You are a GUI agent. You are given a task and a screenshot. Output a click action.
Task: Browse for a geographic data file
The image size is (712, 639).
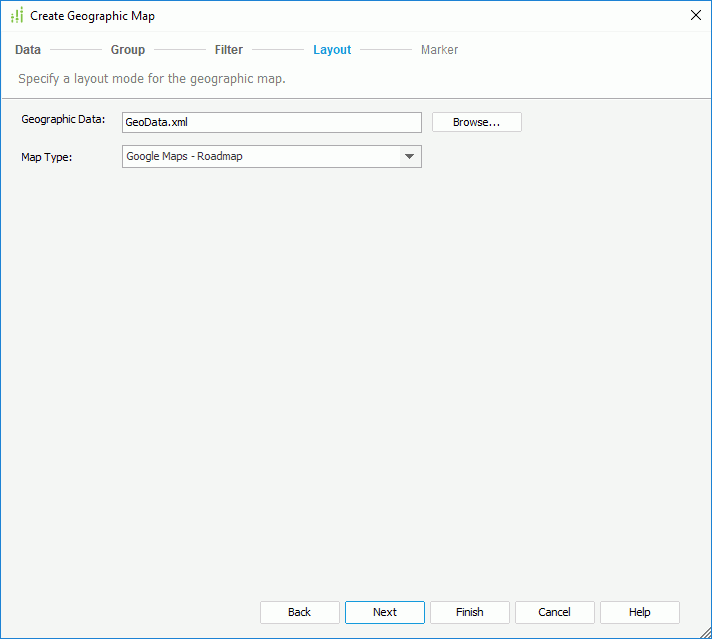[476, 122]
